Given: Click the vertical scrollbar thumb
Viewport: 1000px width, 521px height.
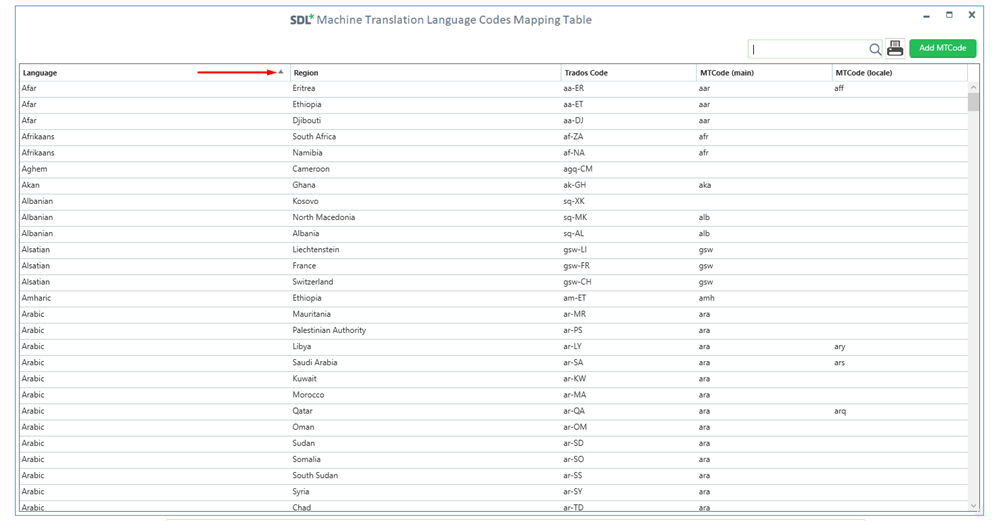Looking at the screenshot, I should [x=973, y=102].
